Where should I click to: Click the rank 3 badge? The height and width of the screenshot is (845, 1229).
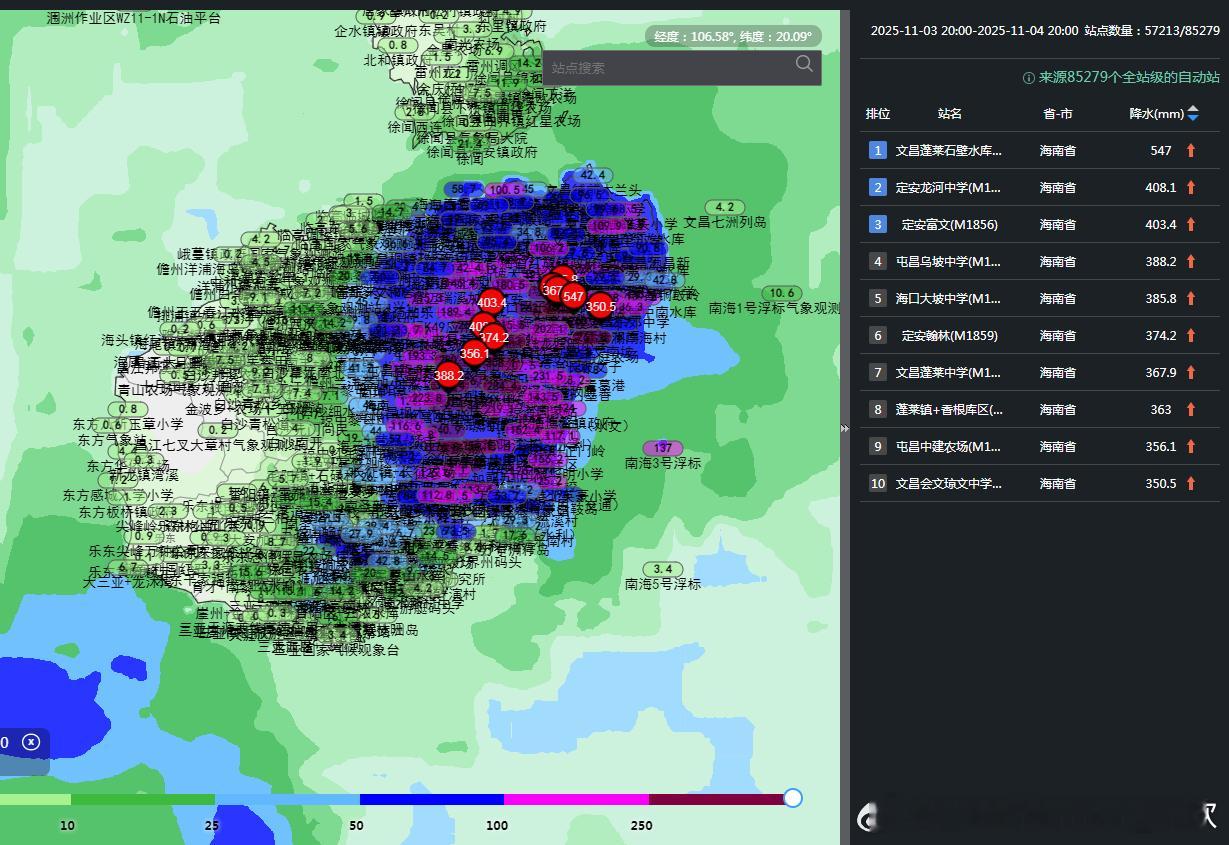coord(877,224)
